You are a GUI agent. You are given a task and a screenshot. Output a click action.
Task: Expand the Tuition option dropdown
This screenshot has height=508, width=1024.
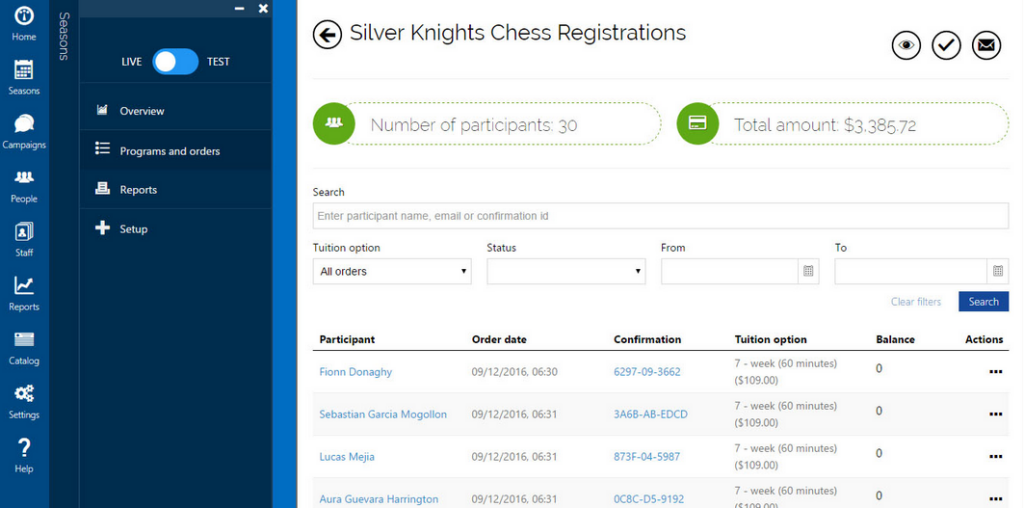click(392, 271)
